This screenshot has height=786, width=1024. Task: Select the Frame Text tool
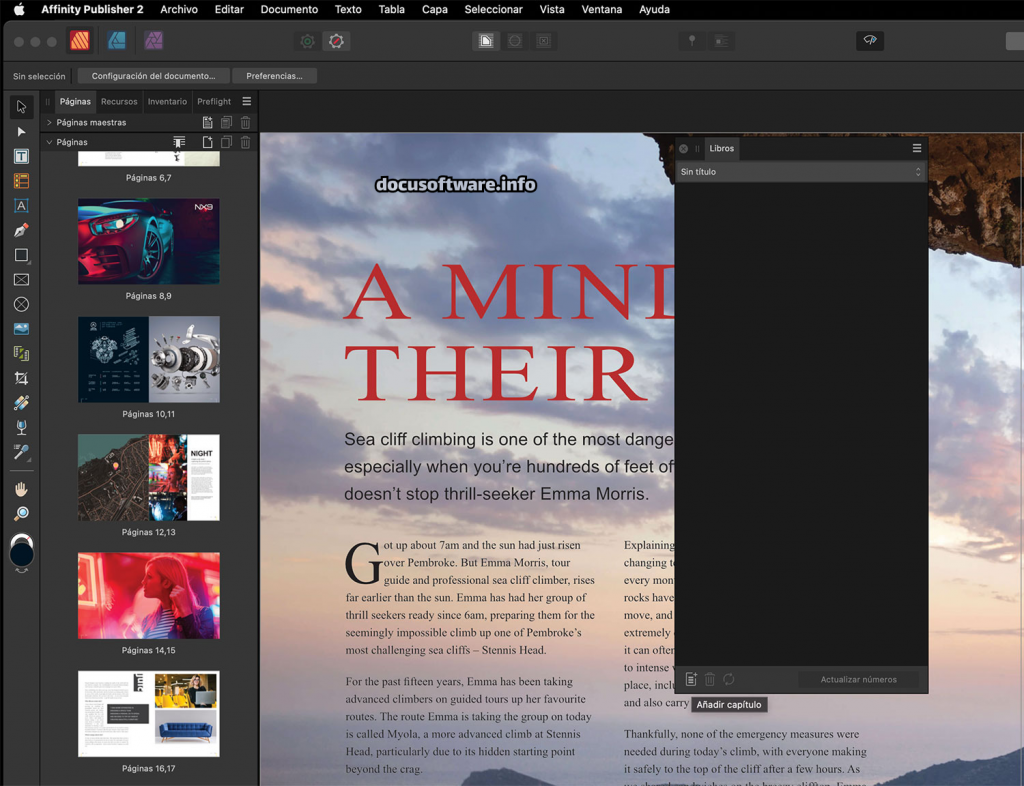pyautogui.click(x=21, y=157)
